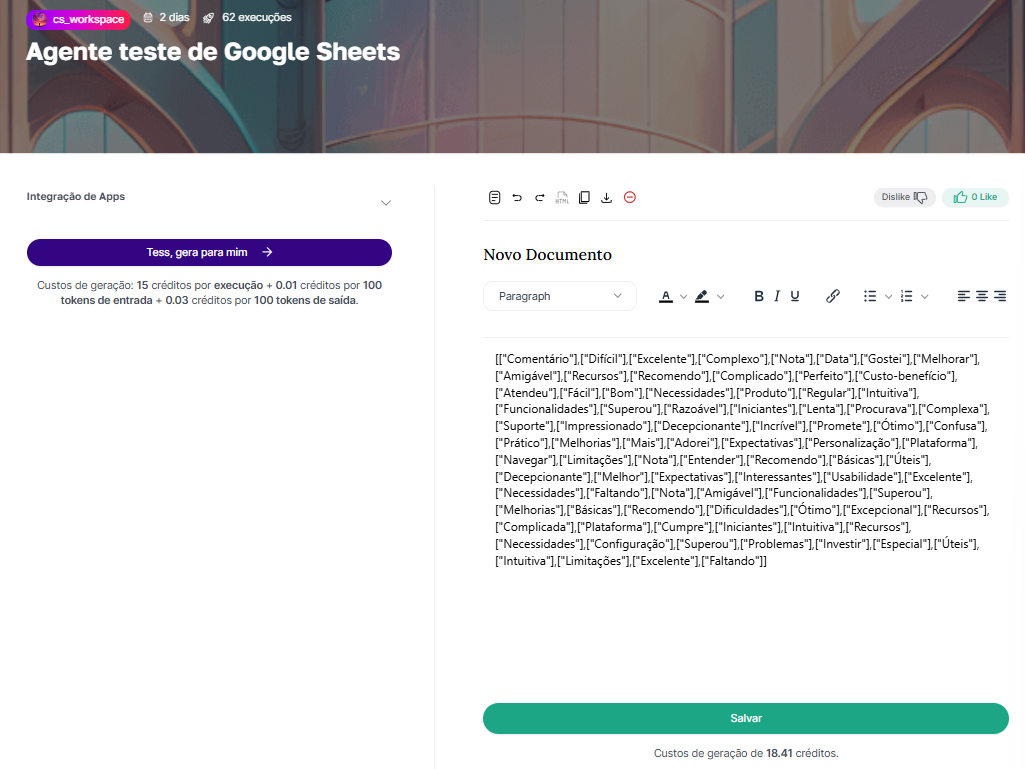Click inside the document text body
The image size is (1025, 769).
pos(745,460)
